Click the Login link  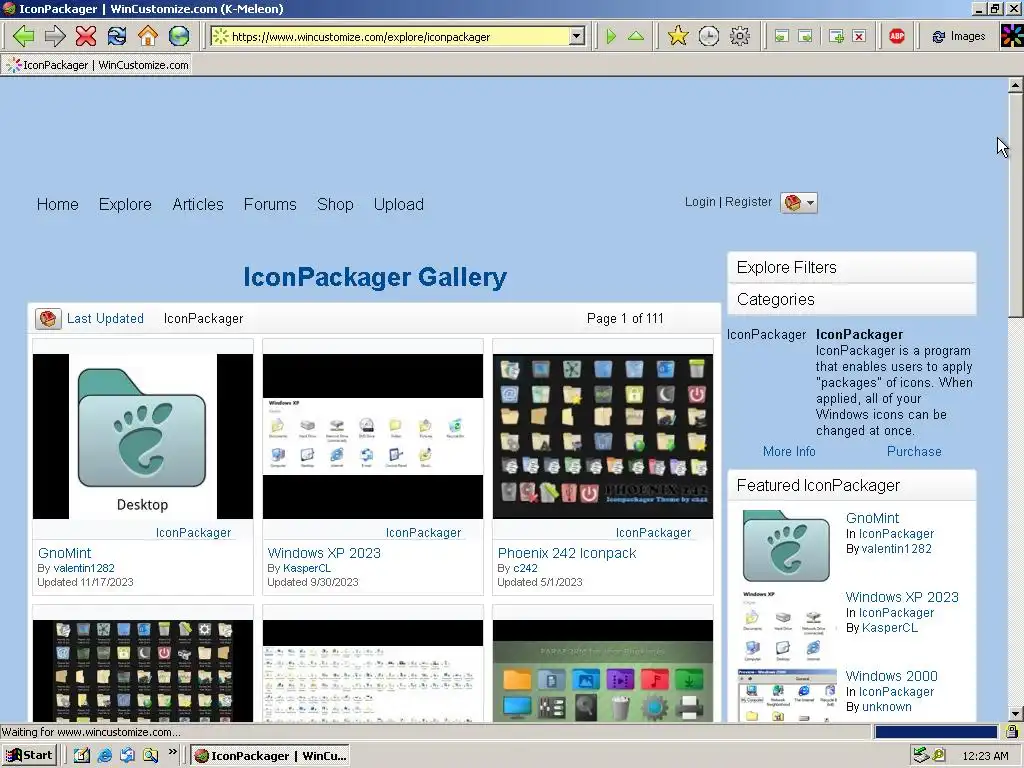pos(700,202)
